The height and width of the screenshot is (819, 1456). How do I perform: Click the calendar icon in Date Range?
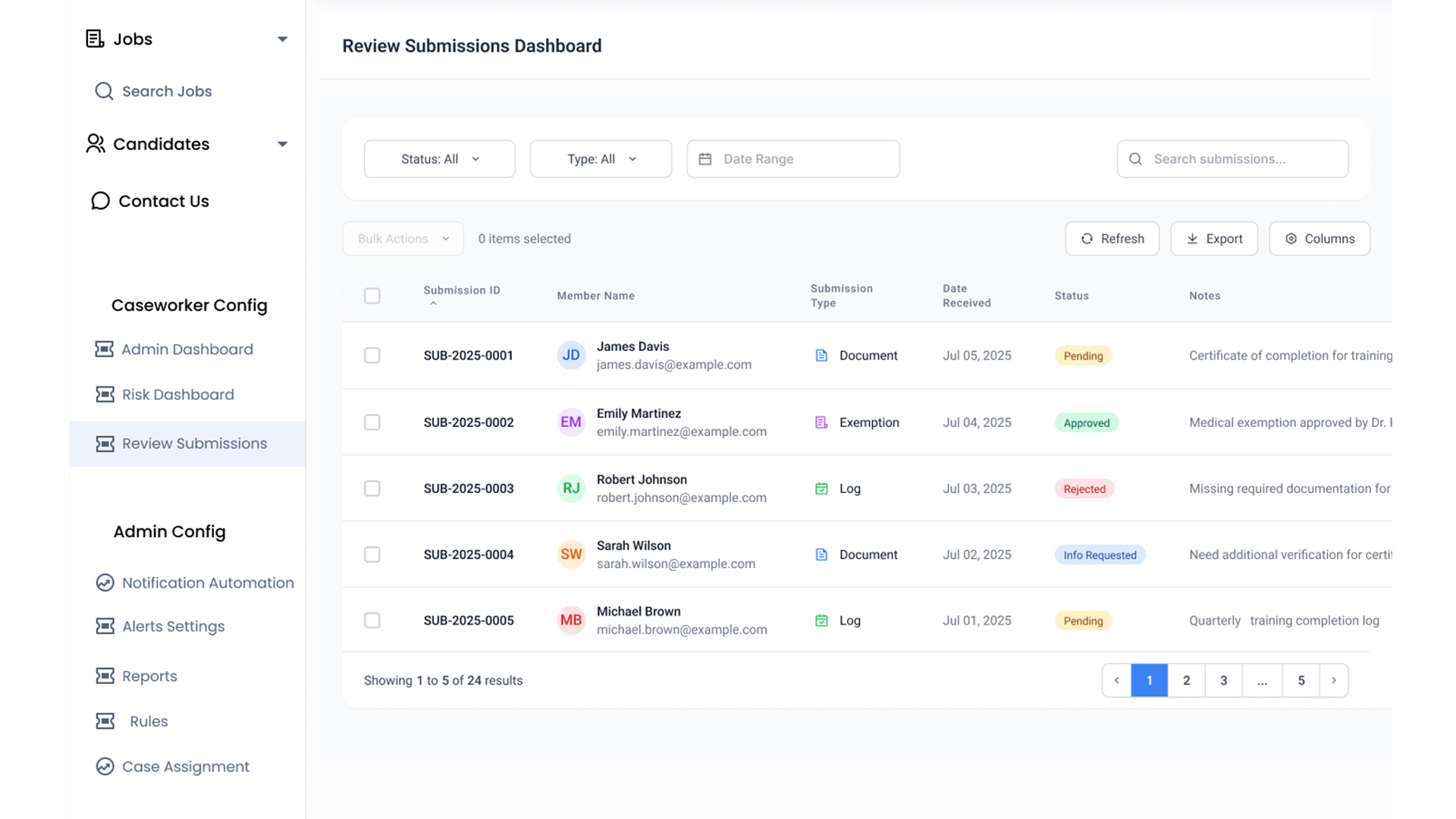coord(705,158)
